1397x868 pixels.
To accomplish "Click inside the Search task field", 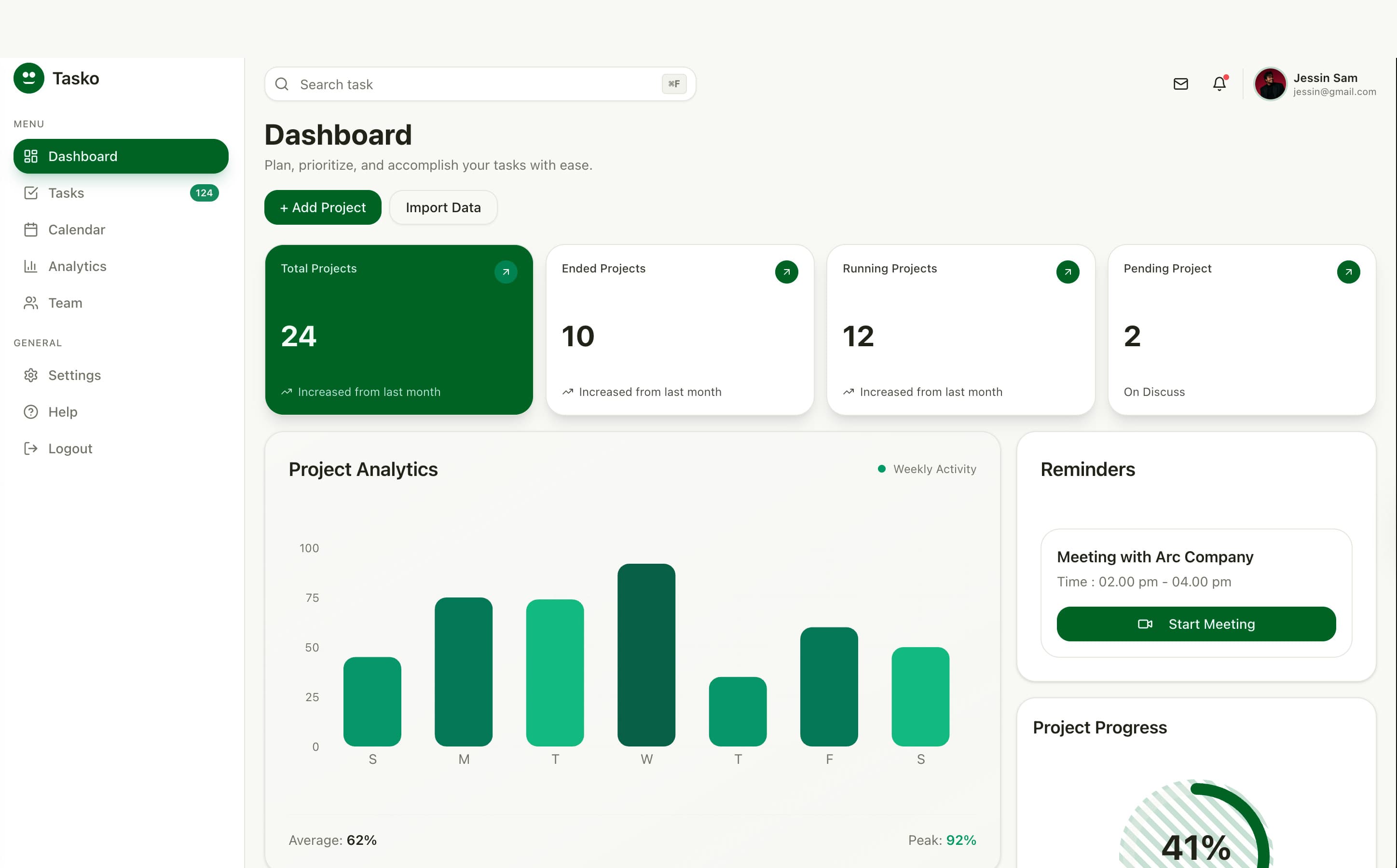I will (x=402, y=84).
